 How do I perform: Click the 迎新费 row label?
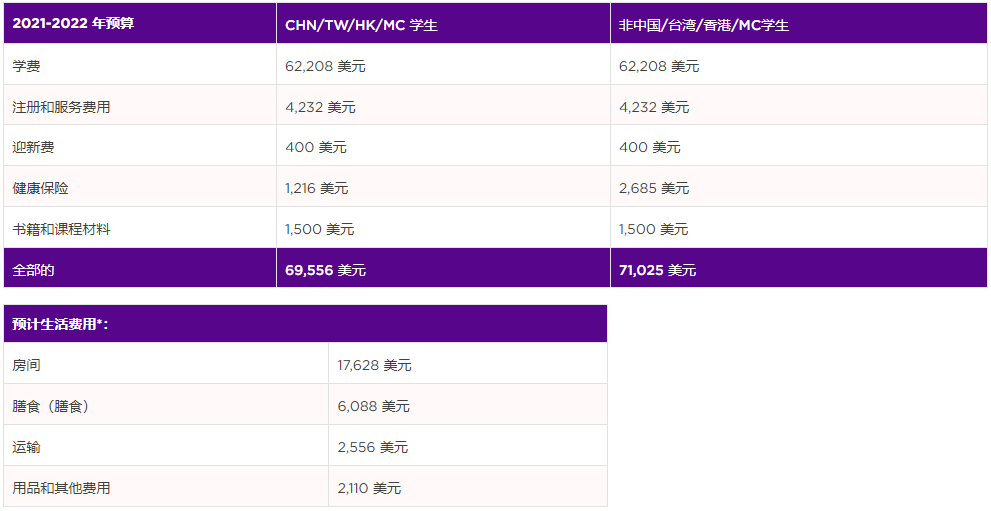pyautogui.click(x=33, y=147)
